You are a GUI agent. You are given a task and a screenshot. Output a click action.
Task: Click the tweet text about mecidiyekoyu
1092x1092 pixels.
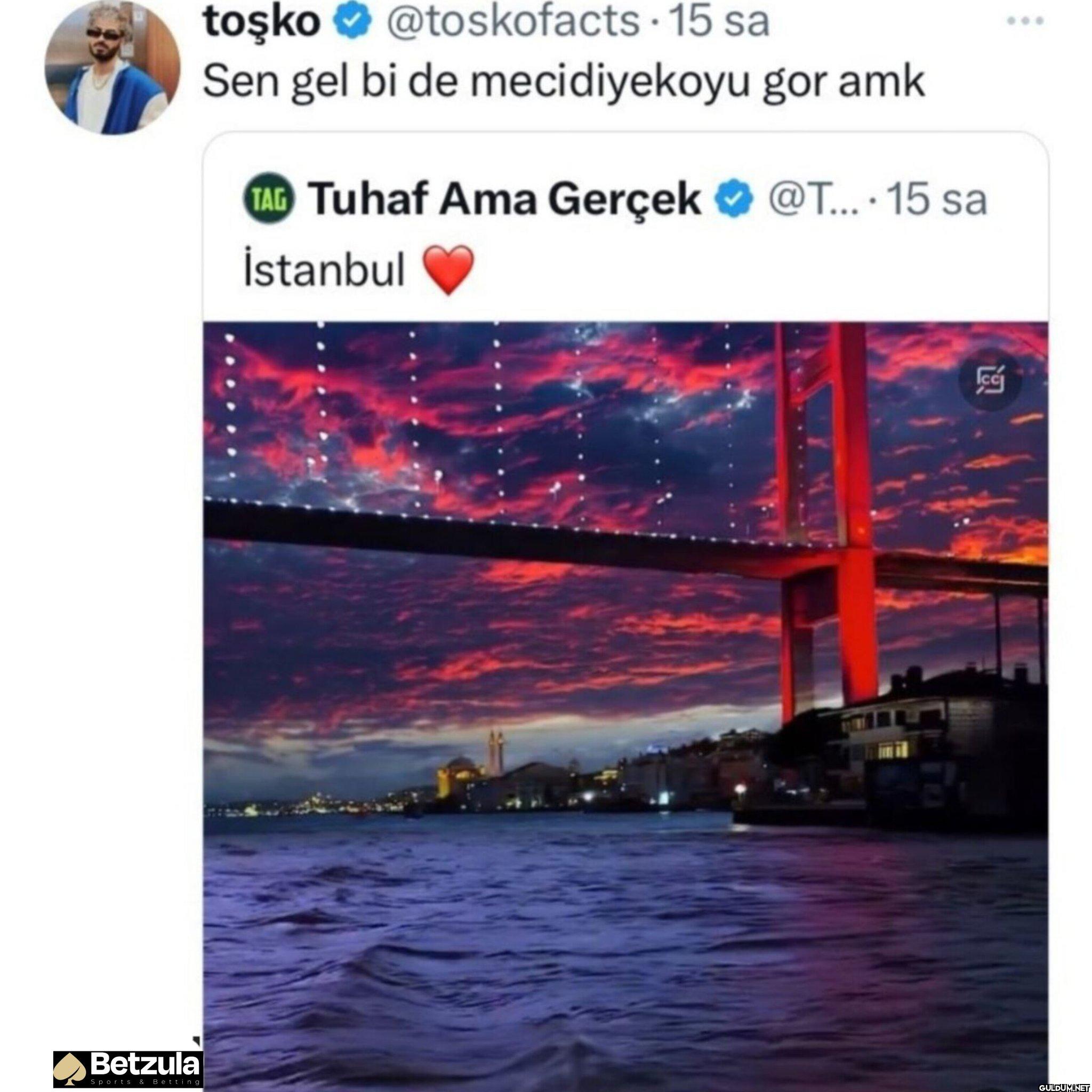(x=564, y=83)
